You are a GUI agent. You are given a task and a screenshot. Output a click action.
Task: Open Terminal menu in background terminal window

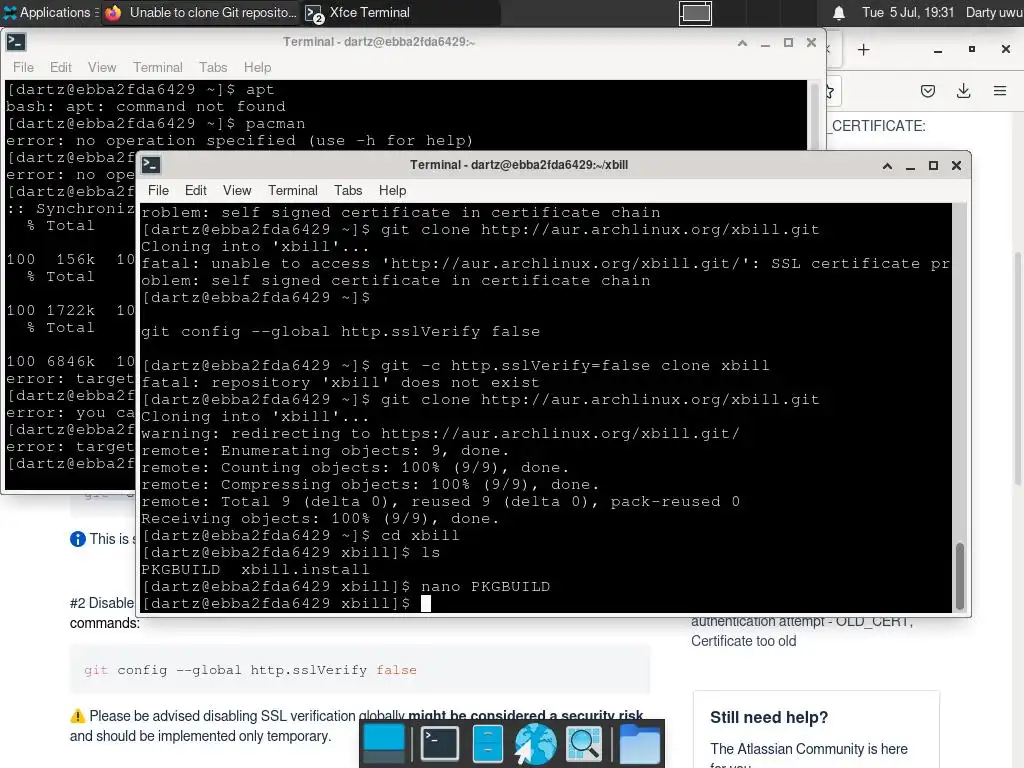[x=158, y=67]
